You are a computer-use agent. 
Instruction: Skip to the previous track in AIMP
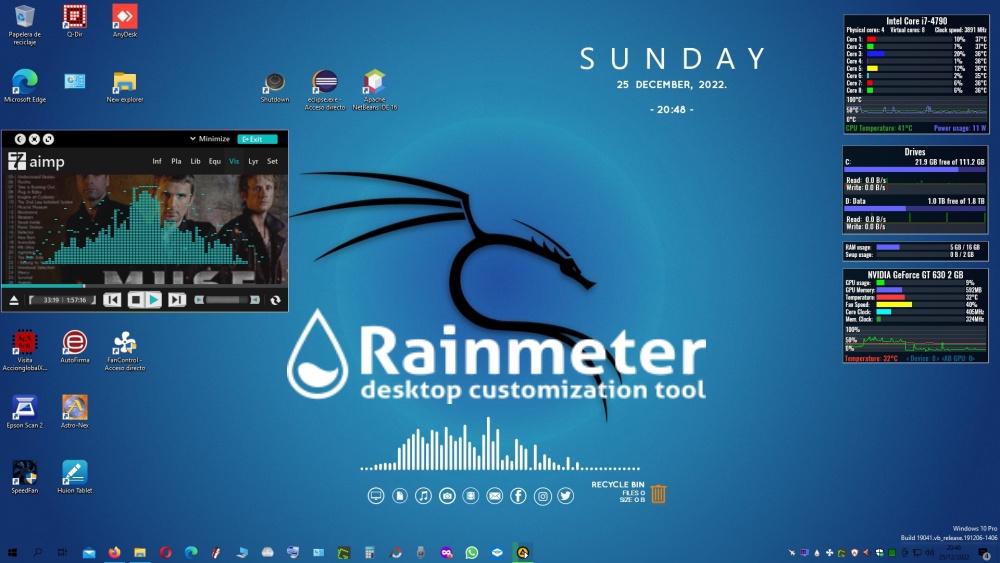[112, 300]
